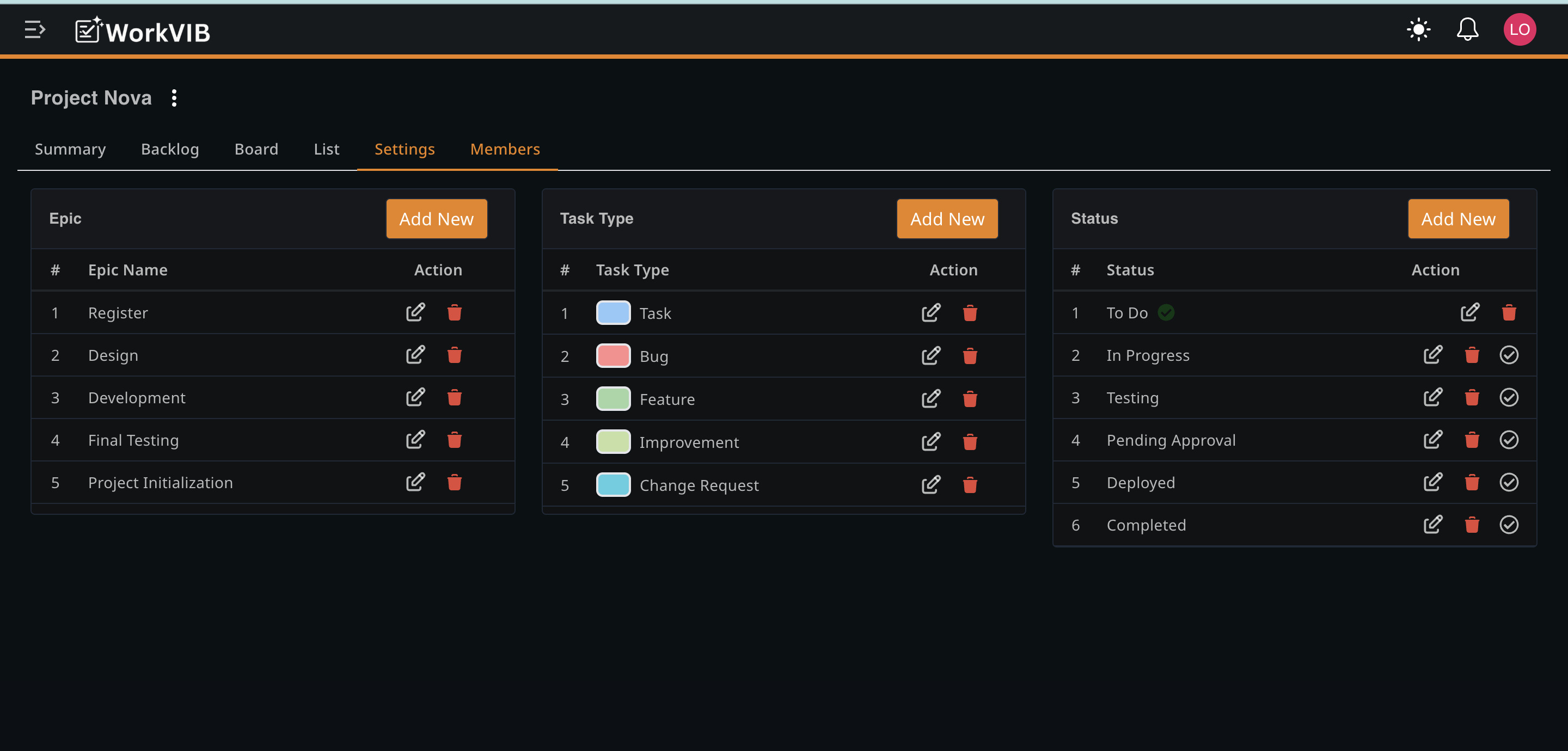The width and height of the screenshot is (1568, 751).
Task: Delete the Design epic
Action: (454, 355)
